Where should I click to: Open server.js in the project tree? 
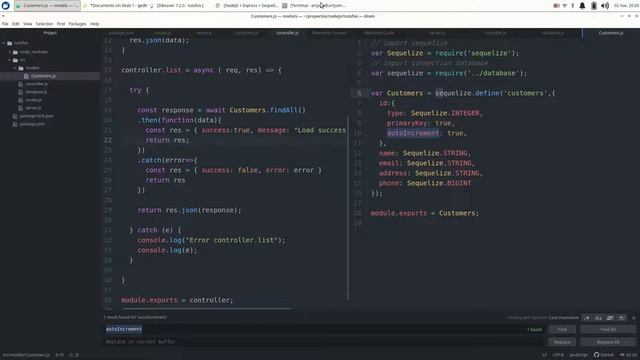click(x=33, y=108)
